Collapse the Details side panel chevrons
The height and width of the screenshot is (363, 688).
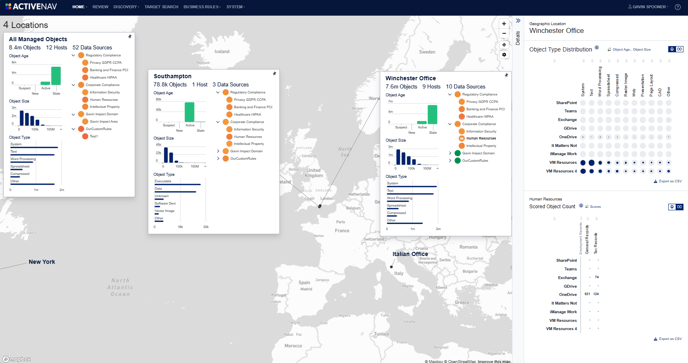[518, 21]
